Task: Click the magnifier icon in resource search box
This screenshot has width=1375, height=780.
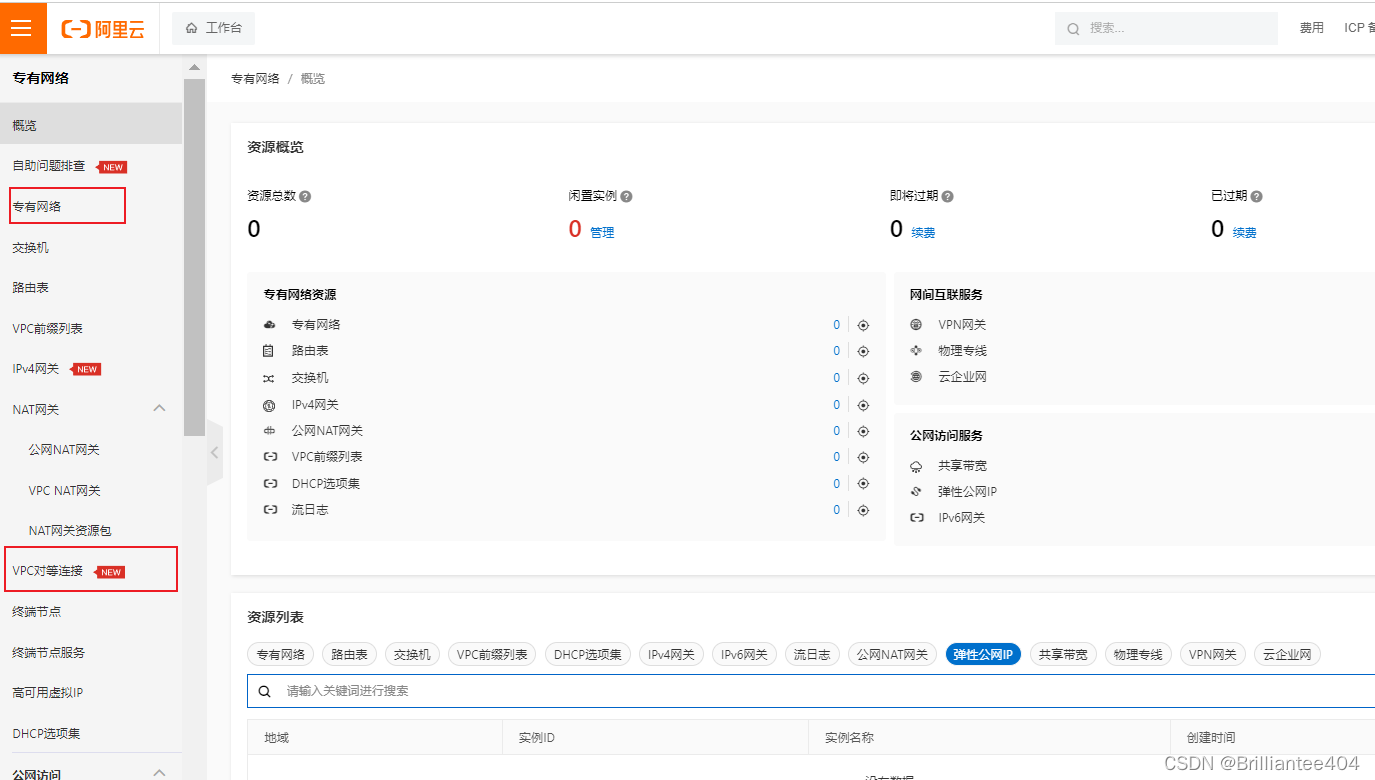Action: coord(265,691)
